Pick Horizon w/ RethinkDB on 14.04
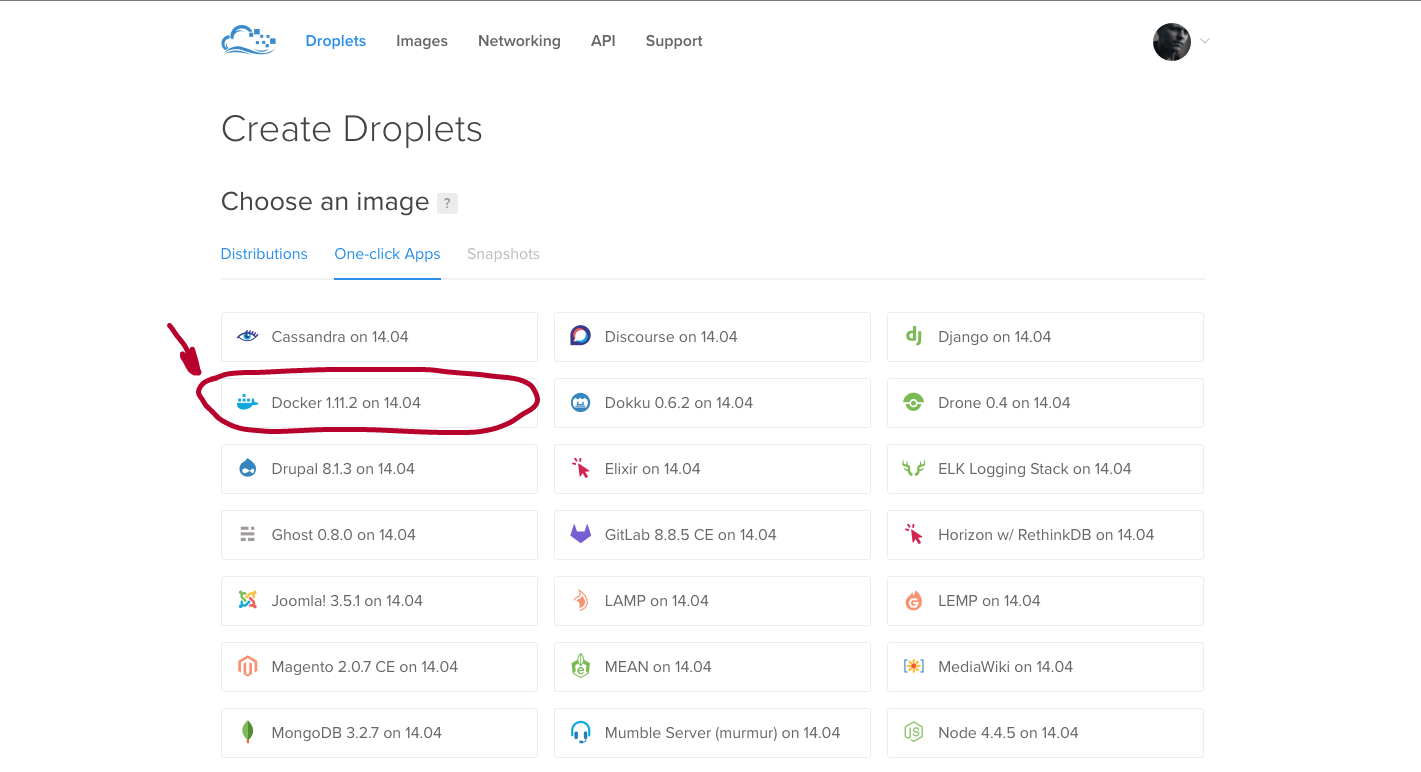1421x772 pixels. tap(1045, 535)
